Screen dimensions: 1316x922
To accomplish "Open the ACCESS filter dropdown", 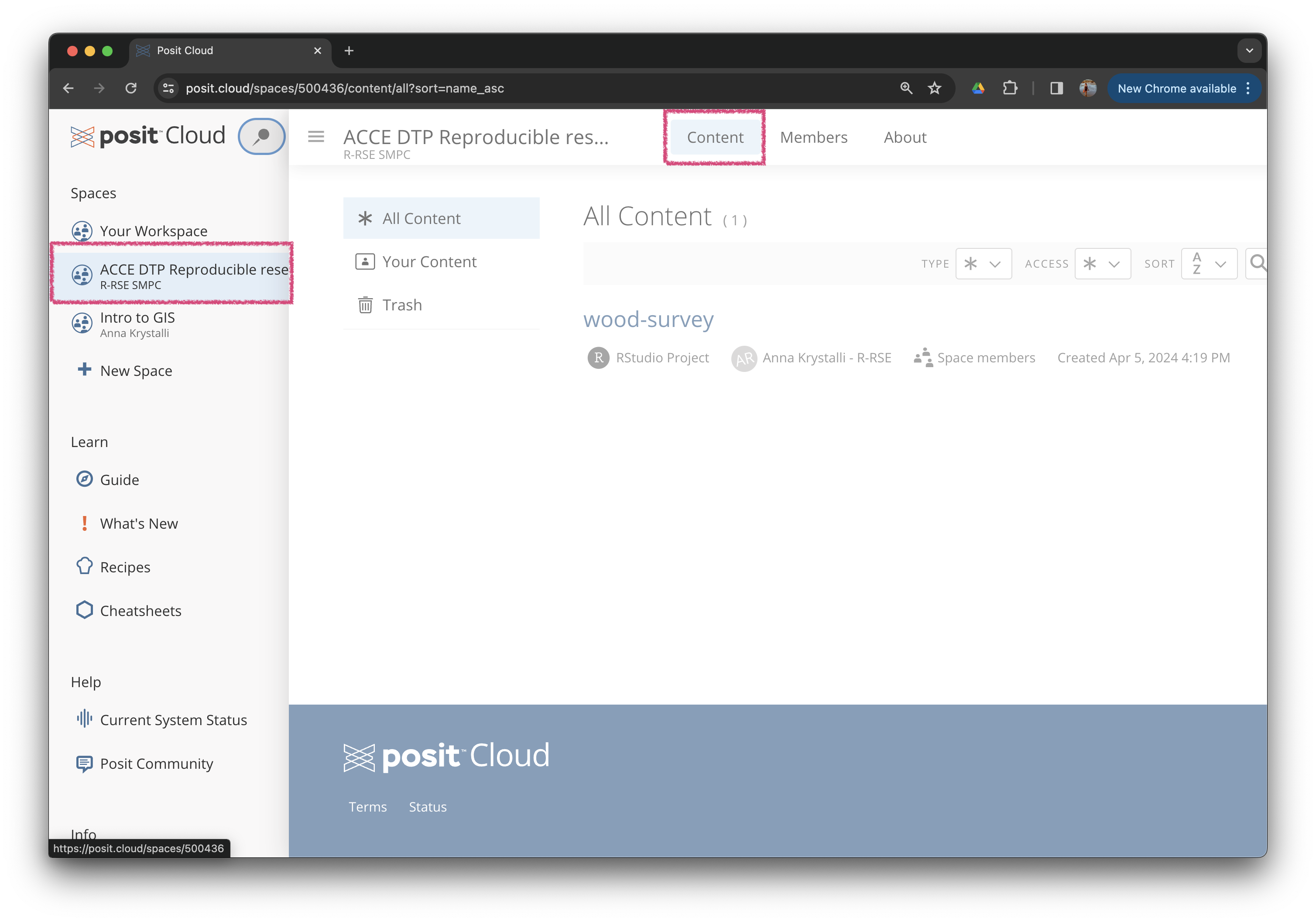I will pyautogui.click(x=1103, y=264).
